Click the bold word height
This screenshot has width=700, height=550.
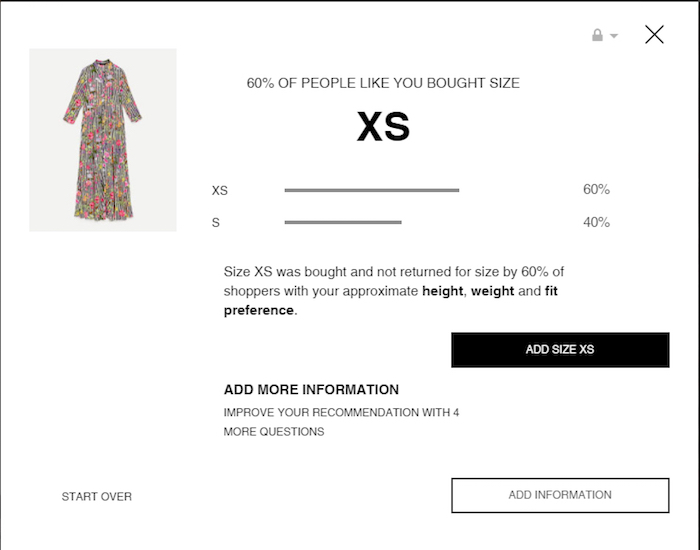[442, 291]
